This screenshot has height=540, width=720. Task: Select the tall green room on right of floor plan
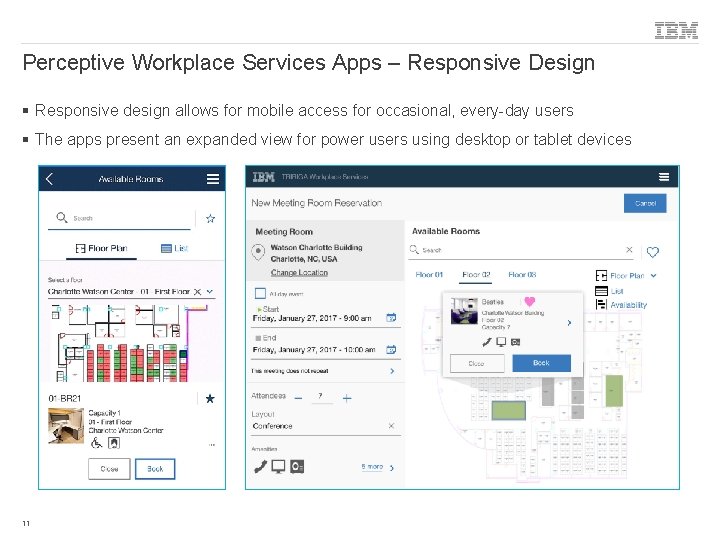click(614, 391)
